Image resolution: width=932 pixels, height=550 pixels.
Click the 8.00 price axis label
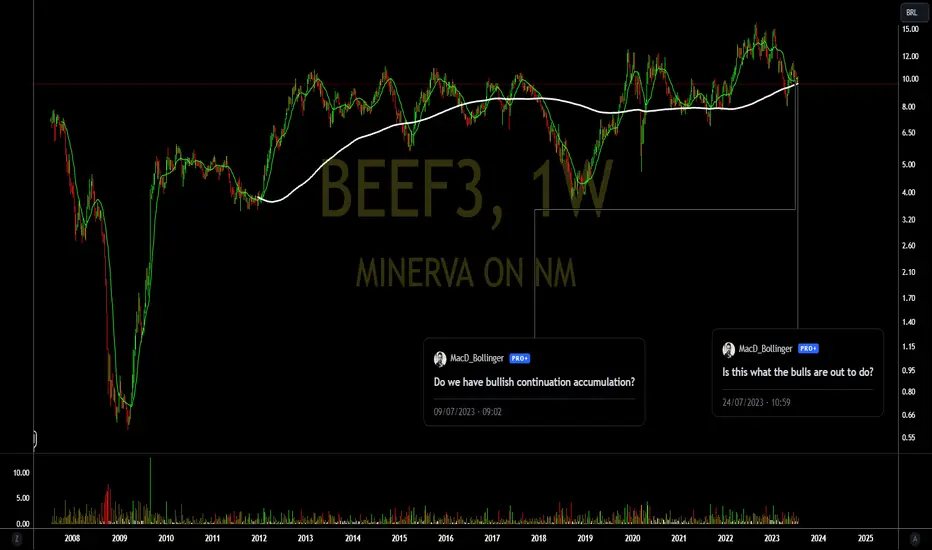[x=908, y=107]
